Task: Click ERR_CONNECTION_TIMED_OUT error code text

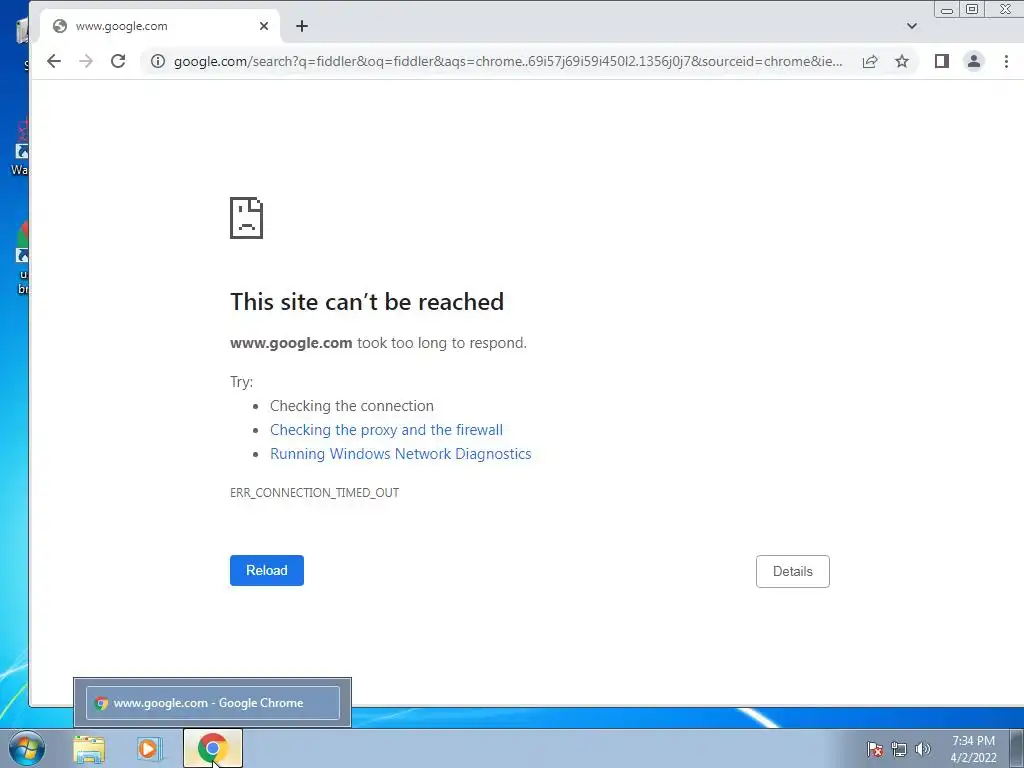Action: [314, 493]
